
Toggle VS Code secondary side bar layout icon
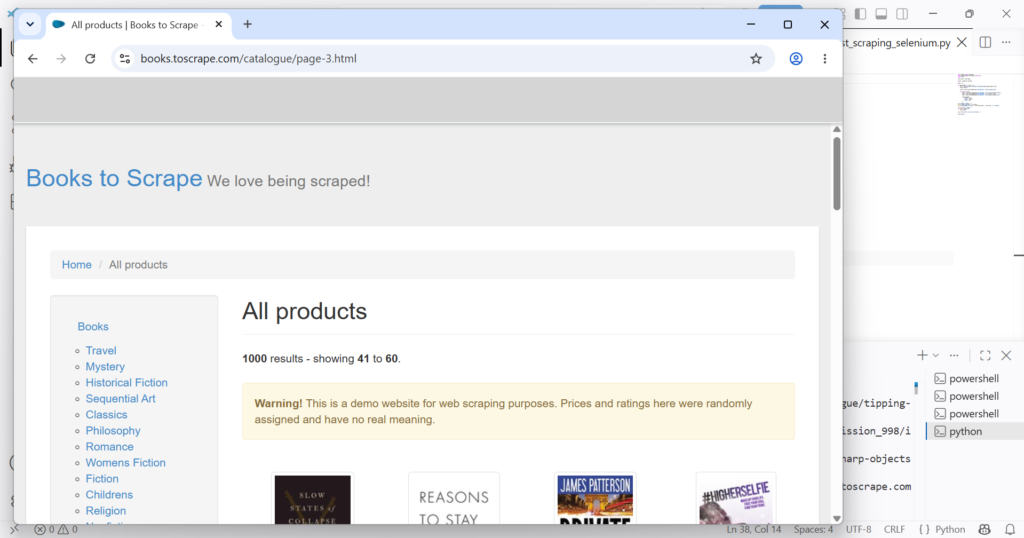903,14
